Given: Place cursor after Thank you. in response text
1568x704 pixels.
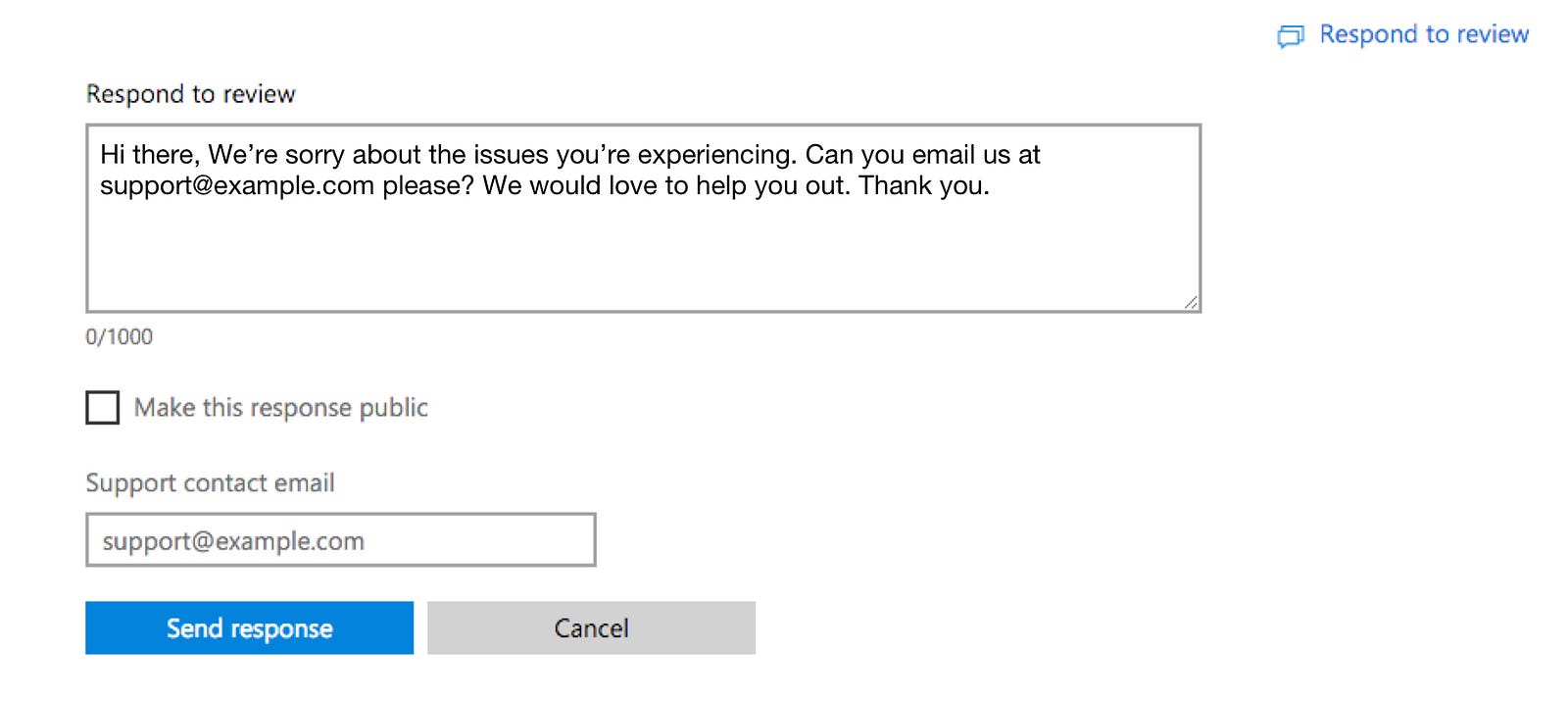Looking at the screenshot, I should [x=991, y=185].
